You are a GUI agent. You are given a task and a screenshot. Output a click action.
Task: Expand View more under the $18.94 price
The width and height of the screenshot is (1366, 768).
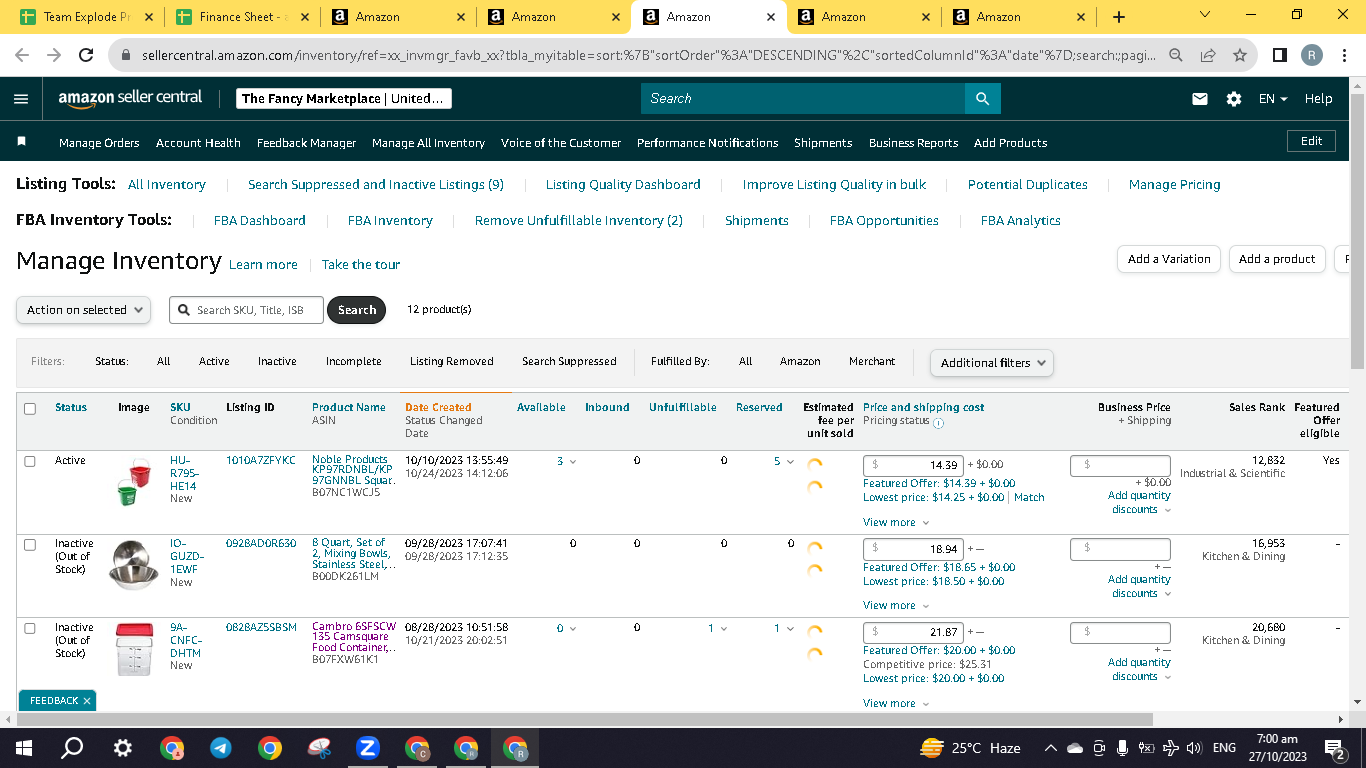coord(896,605)
